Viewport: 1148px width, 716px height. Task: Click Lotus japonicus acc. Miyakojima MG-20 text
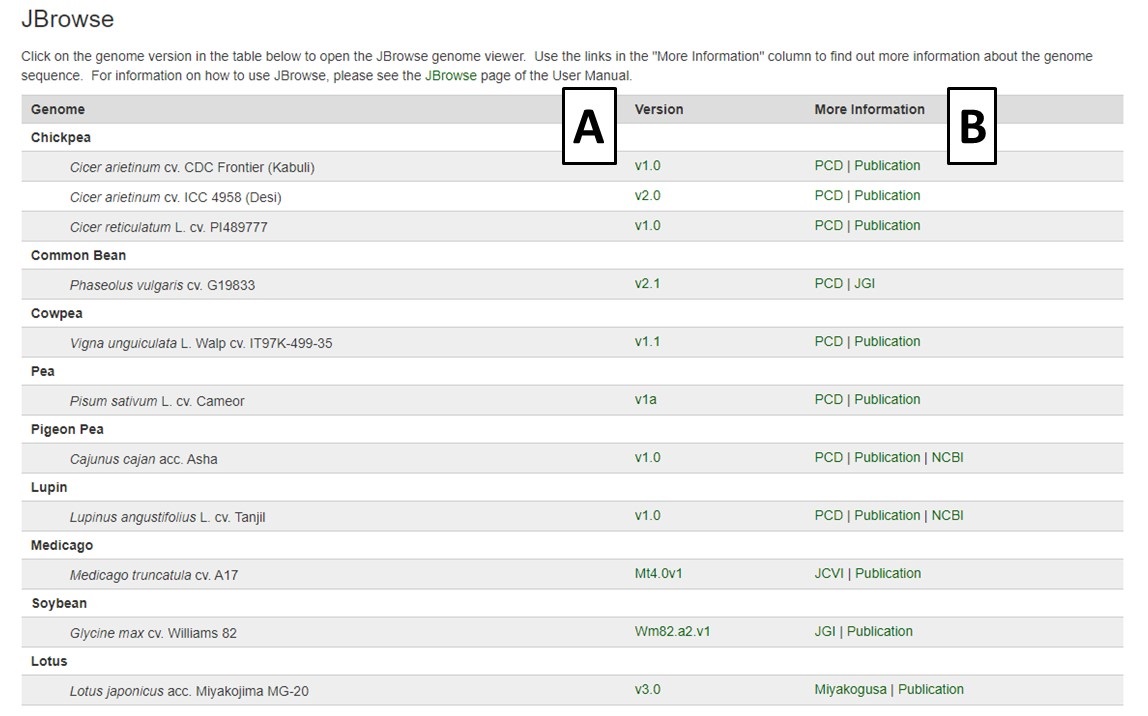pos(189,691)
